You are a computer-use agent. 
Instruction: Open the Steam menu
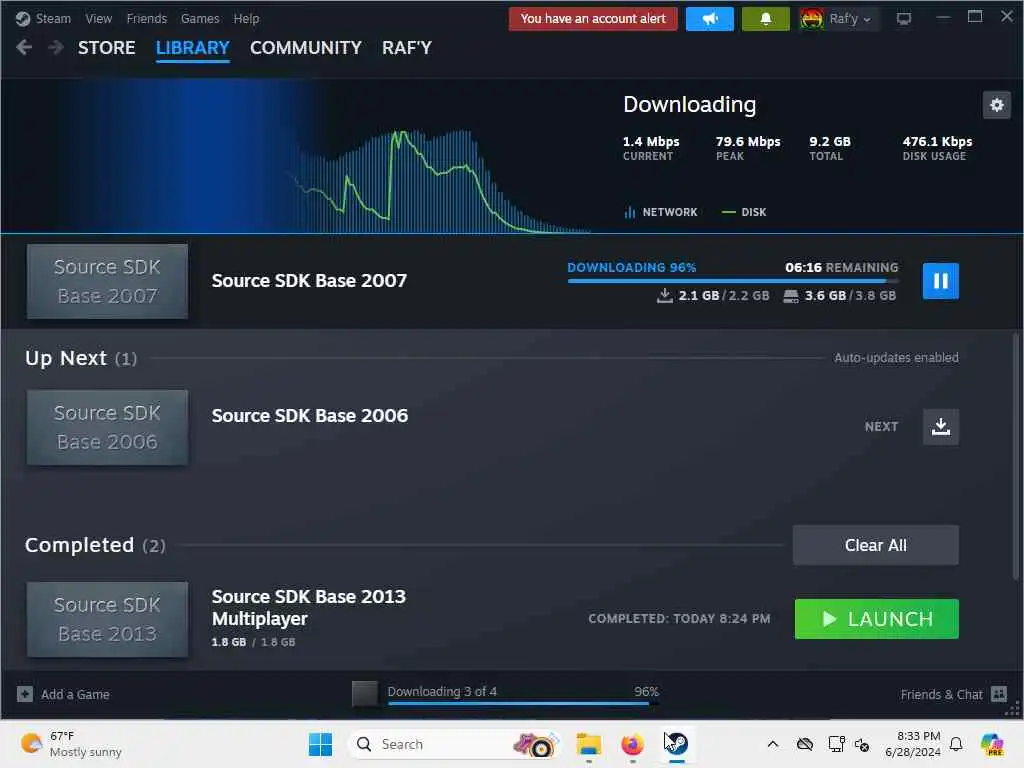tap(53, 19)
